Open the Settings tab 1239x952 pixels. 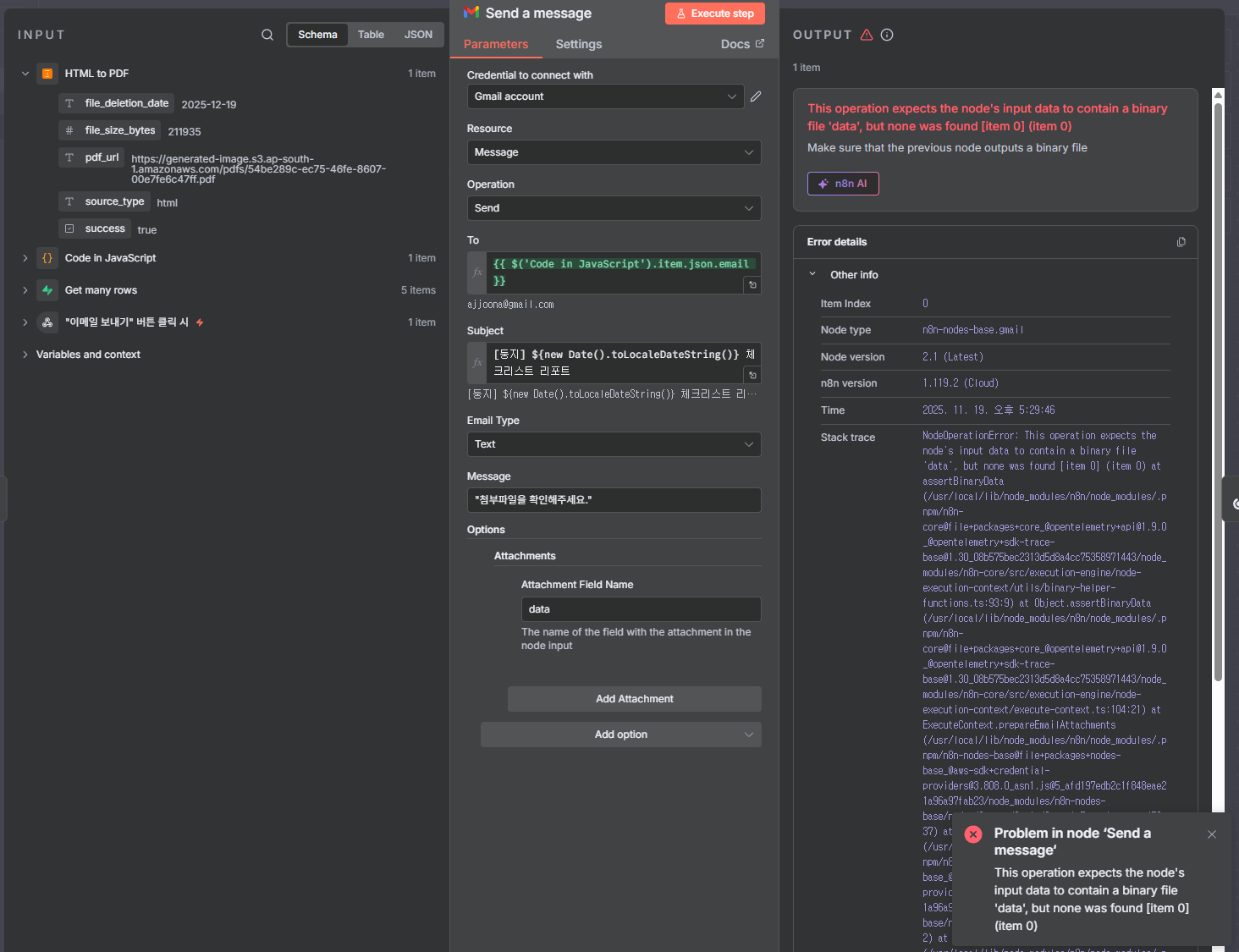tap(579, 44)
